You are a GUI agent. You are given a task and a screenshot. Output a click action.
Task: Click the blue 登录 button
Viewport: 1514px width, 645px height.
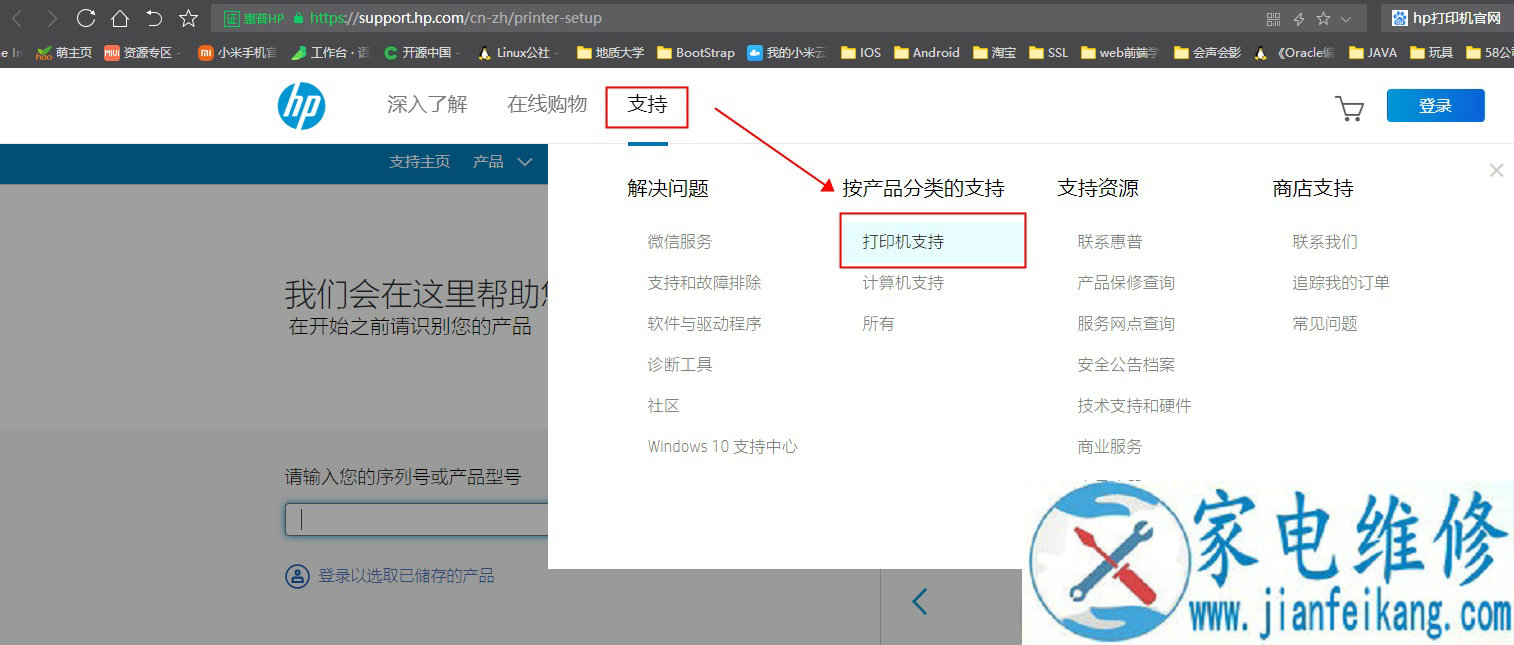pyautogui.click(x=1435, y=106)
